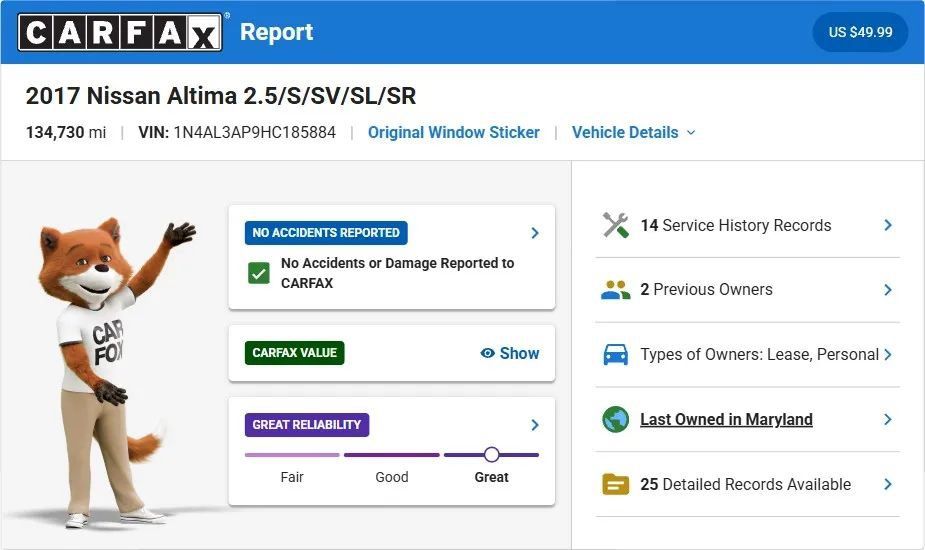Expand Service History Records arrow
Viewport: 925px width, 550px height.
[x=888, y=225]
